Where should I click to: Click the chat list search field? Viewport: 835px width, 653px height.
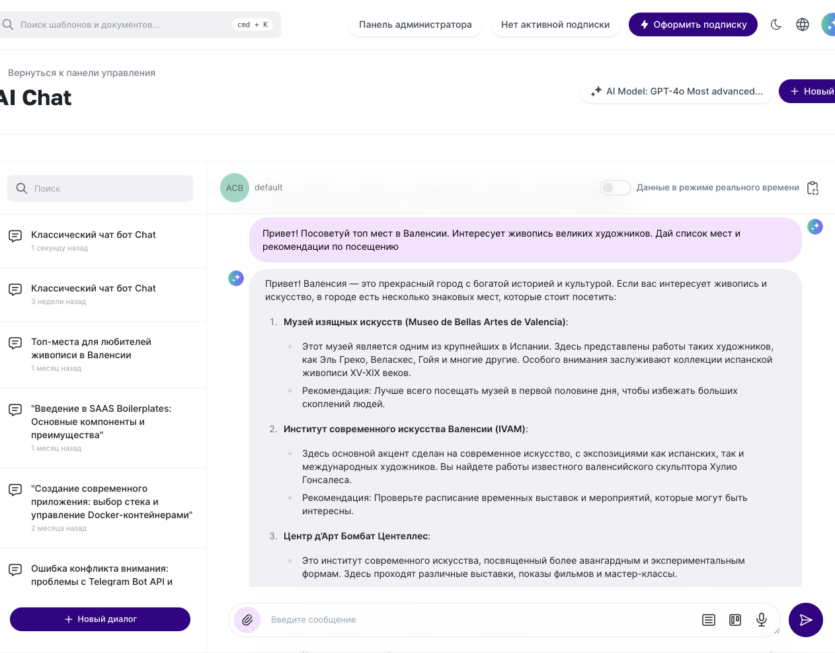click(x=100, y=188)
